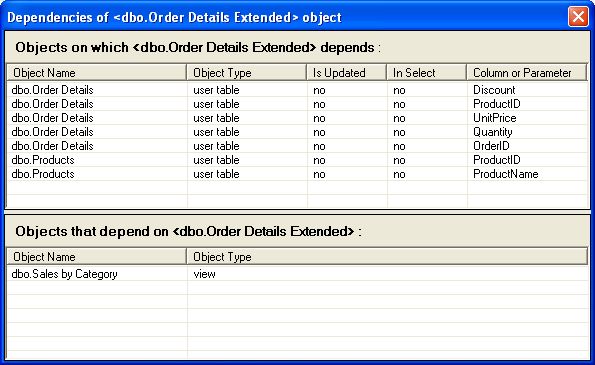Select dbo.Order Details in the OrderID row
Screen dimensions: 595x365
(x=52, y=146)
